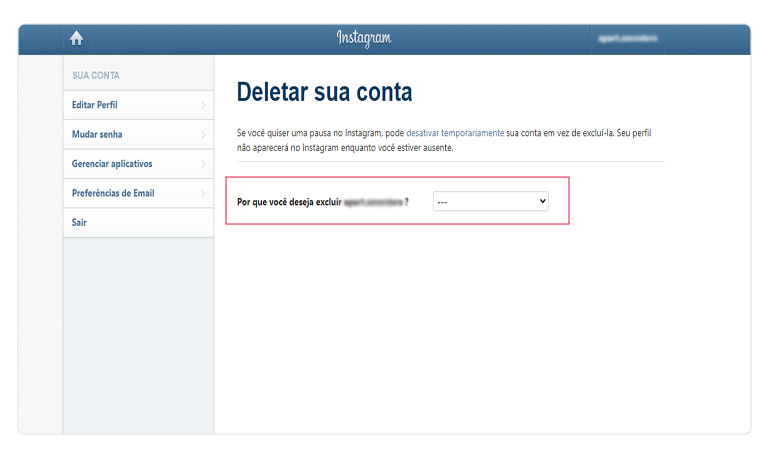Open Preferências de Email in sidebar
The height and width of the screenshot is (458, 768).
139,193
